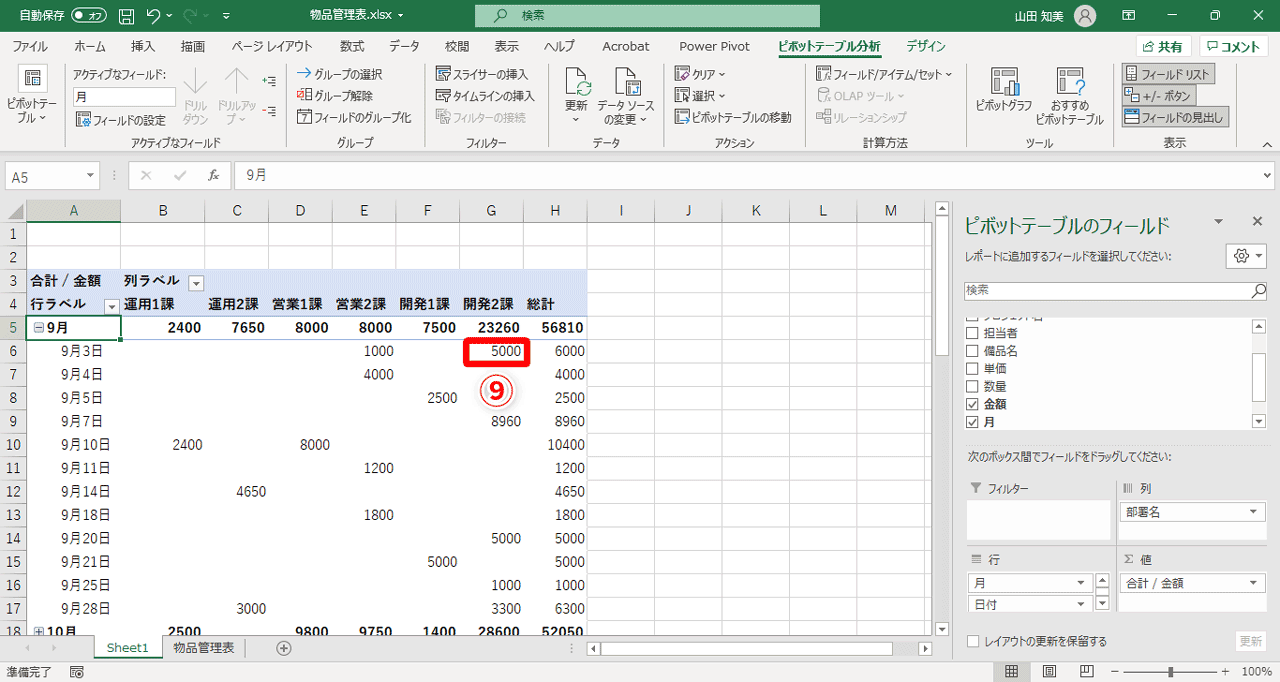Expand the 10月 group

click(x=38, y=632)
